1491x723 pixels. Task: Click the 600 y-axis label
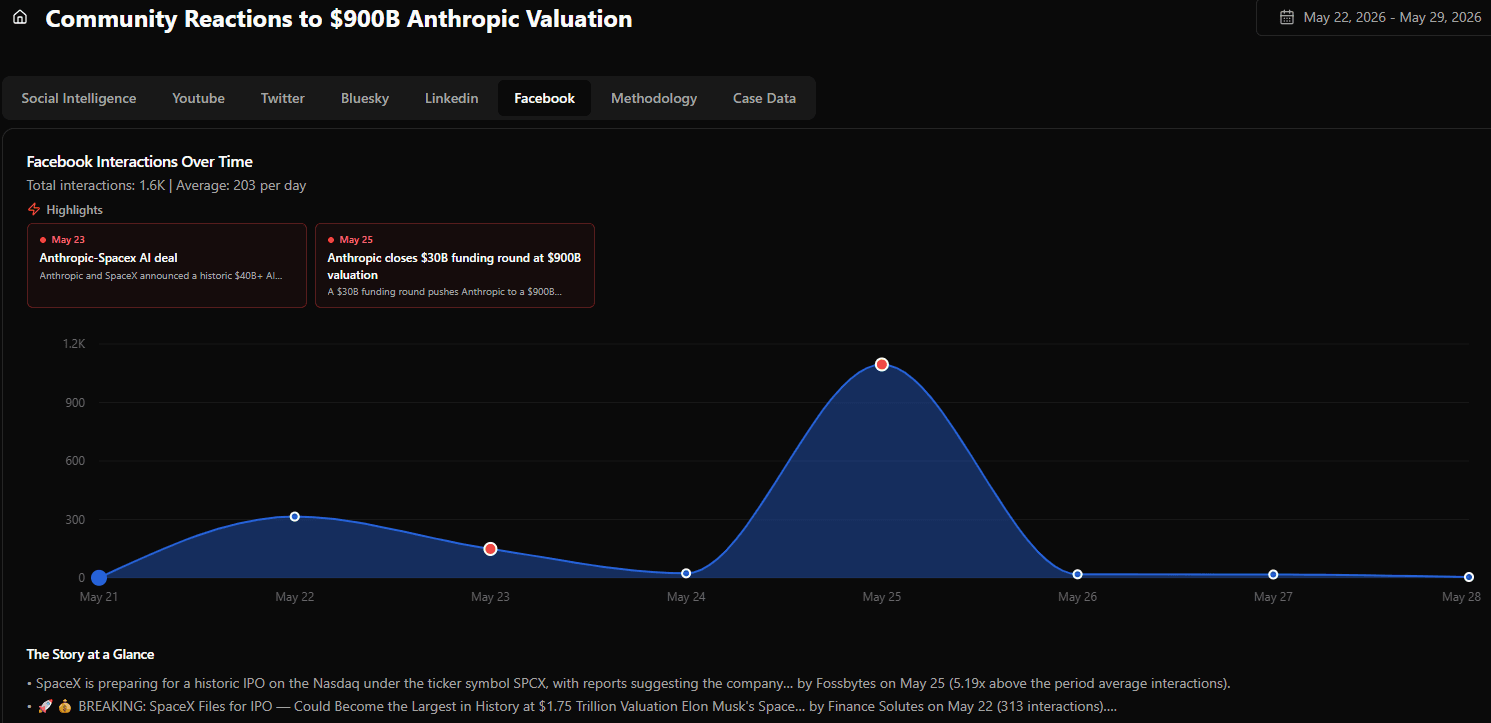click(75, 461)
